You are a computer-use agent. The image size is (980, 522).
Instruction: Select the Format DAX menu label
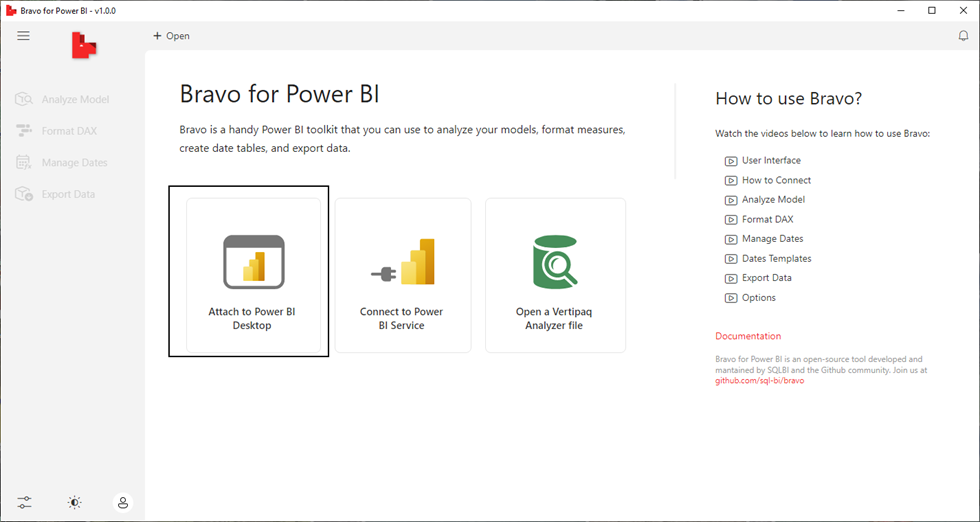69,131
